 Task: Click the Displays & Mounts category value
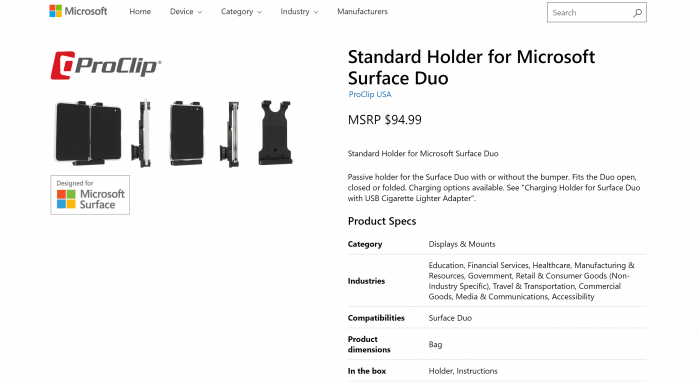[x=462, y=244]
